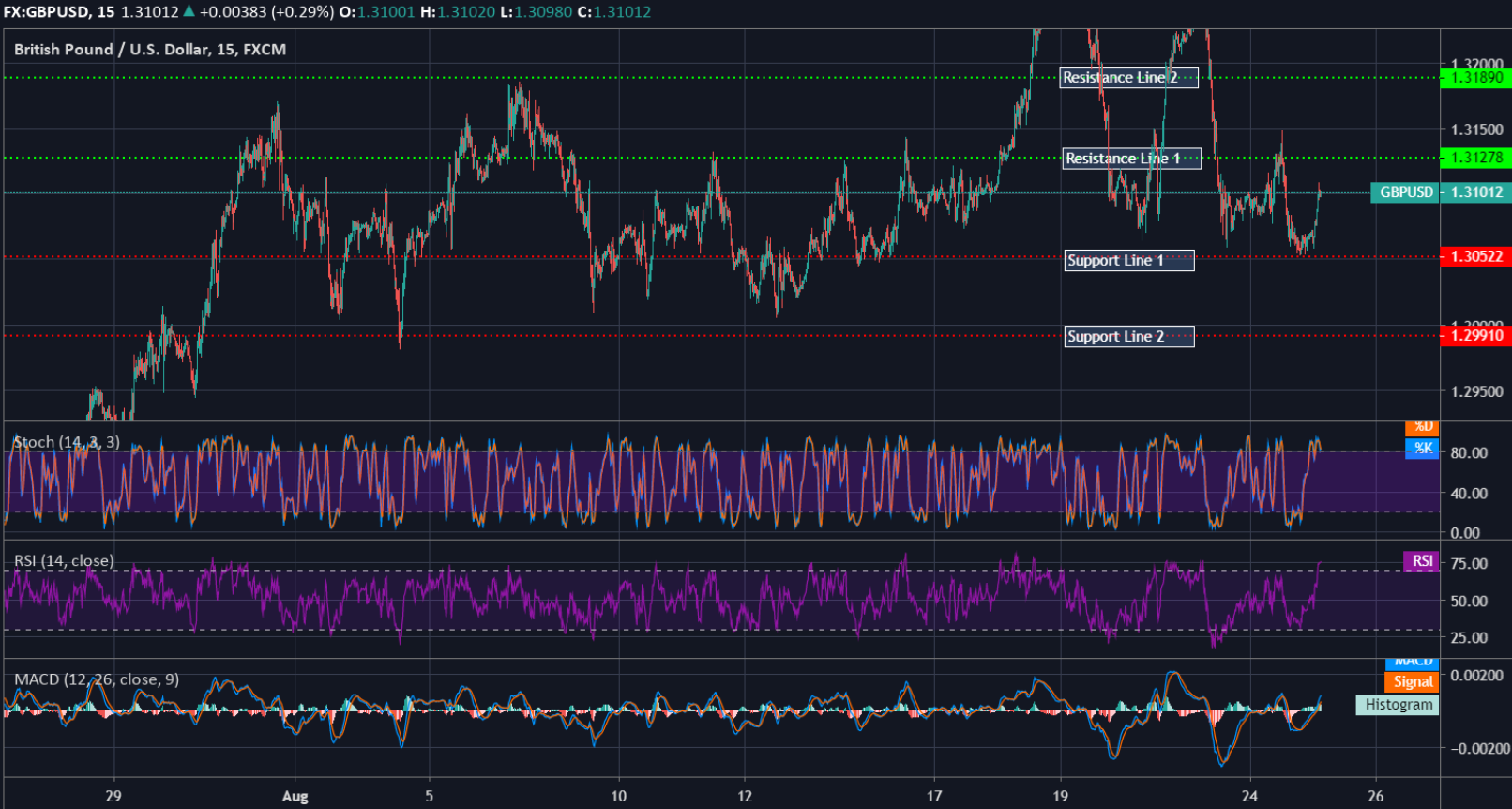The width and height of the screenshot is (1512, 809).
Task: Click the 'British Pound / U.S. Dollar, 15, FXCM' legend
Action: coord(150,50)
